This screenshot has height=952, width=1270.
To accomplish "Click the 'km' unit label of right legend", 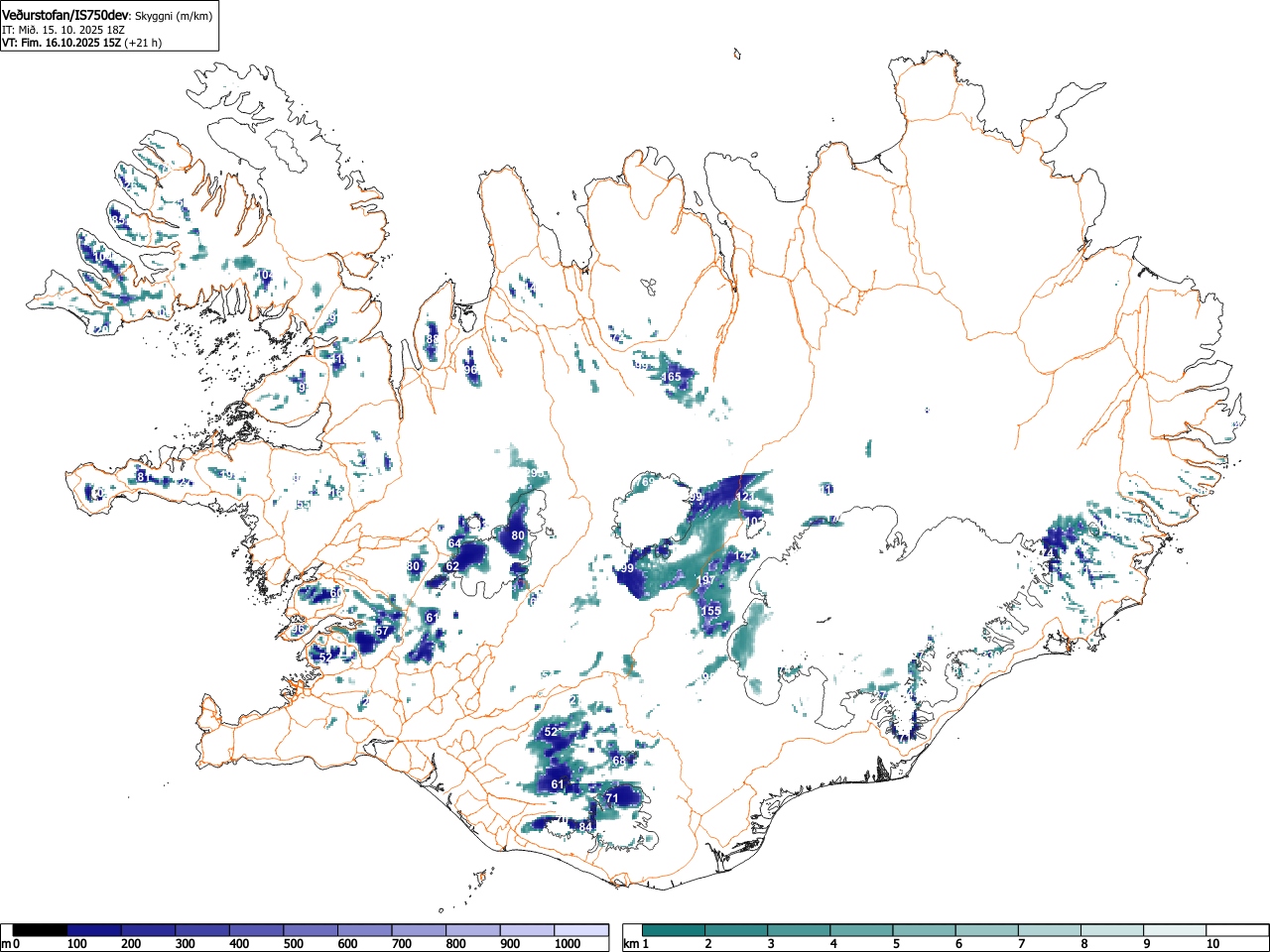I will coord(631,944).
